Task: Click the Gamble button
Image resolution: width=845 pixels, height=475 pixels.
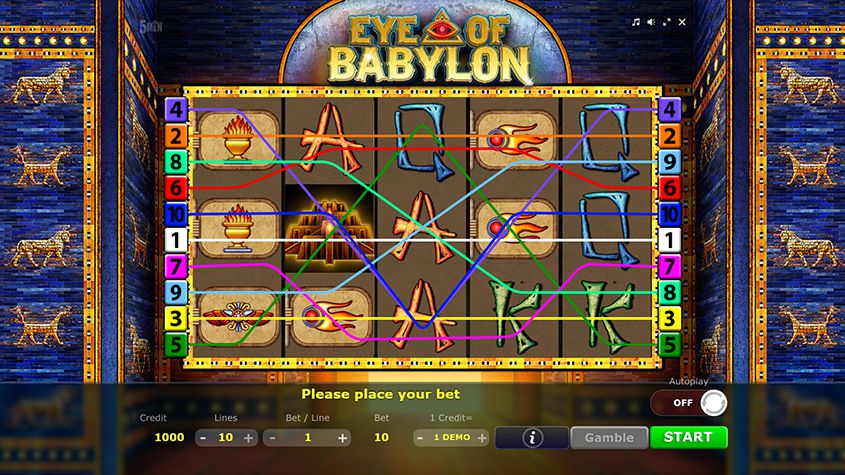Action: pyautogui.click(x=609, y=437)
